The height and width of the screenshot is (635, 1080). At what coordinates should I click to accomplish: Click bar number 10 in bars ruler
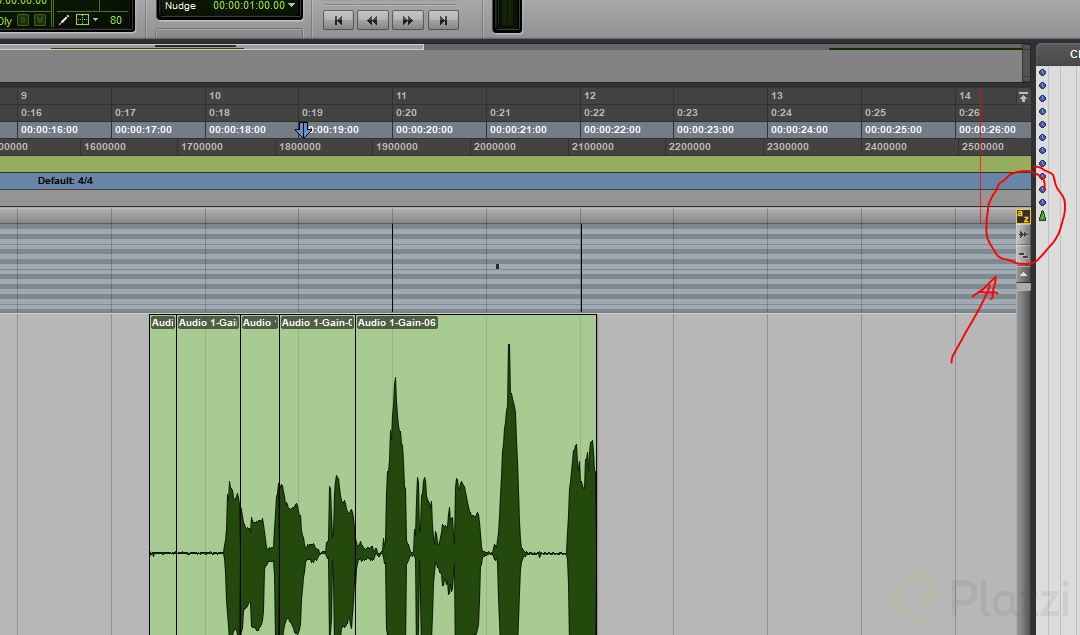pos(215,96)
